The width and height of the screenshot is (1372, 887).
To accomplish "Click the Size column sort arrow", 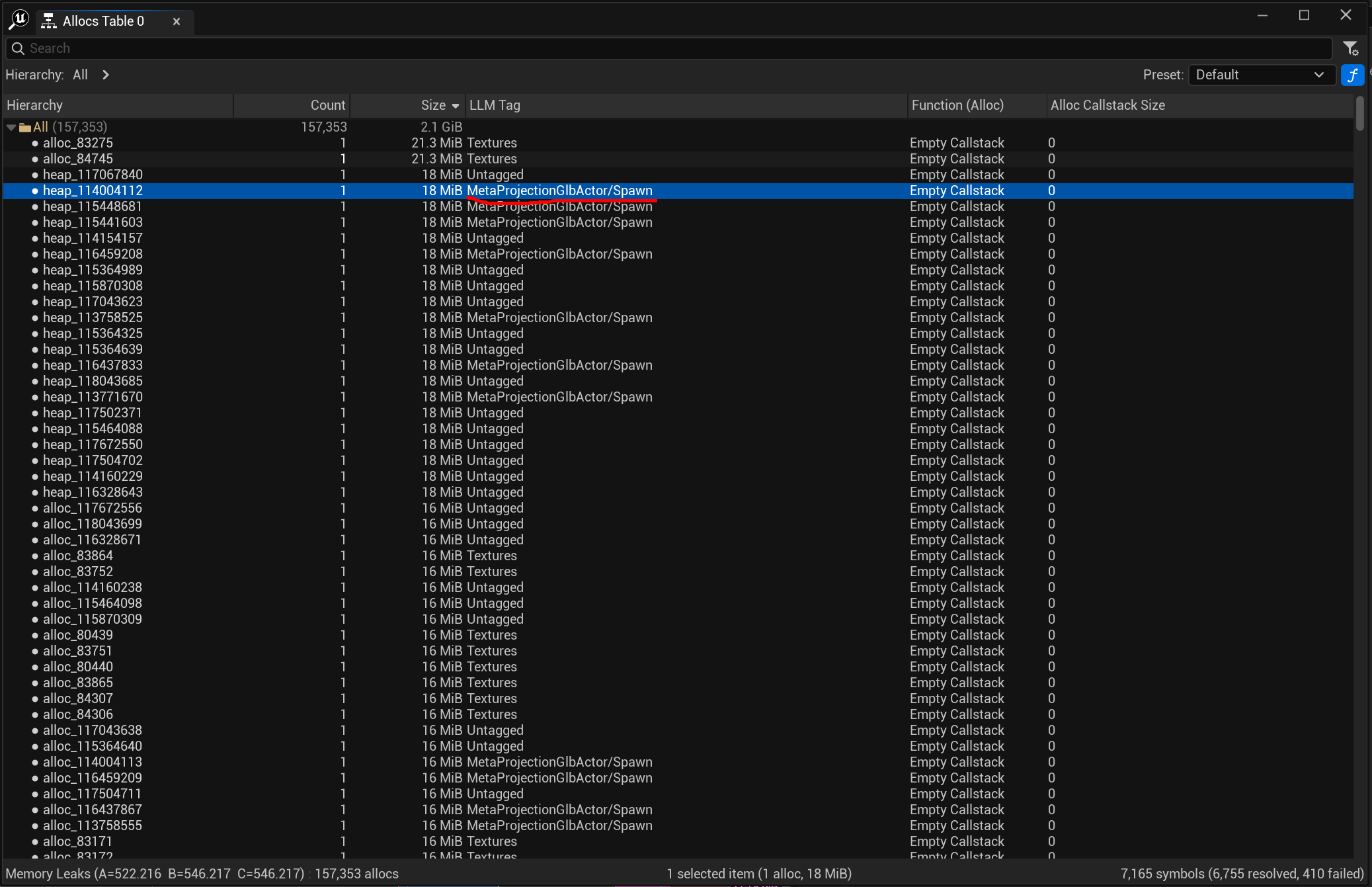I will 456,106.
